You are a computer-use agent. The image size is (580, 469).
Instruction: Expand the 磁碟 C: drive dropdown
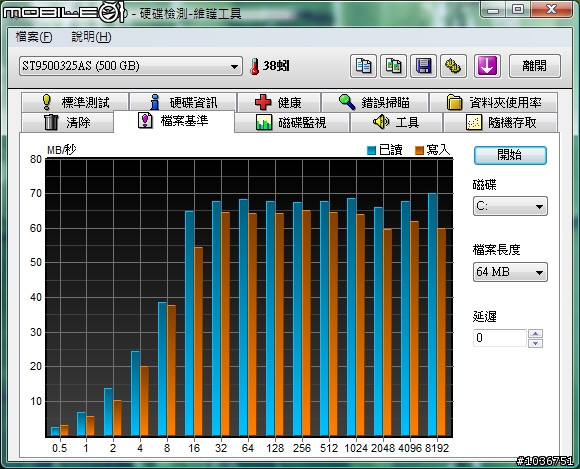coord(510,206)
